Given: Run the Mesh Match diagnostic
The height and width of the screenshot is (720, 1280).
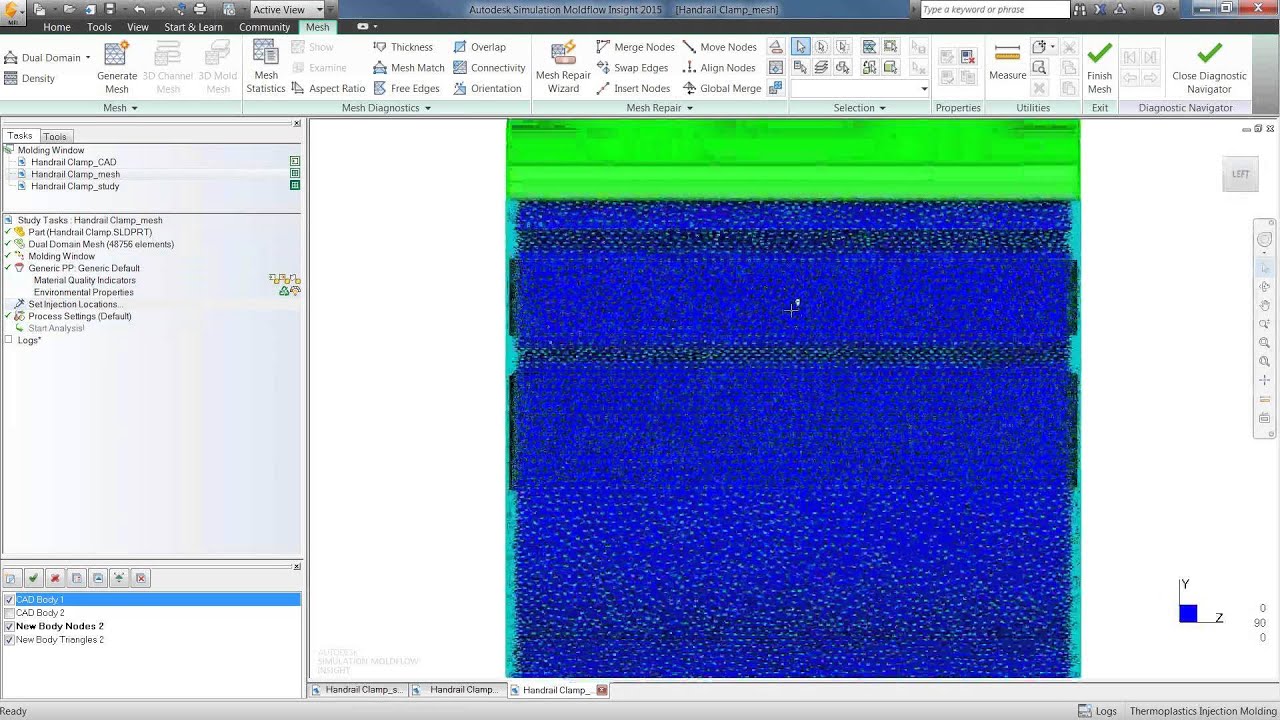Looking at the screenshot, I should click(408, 68).
